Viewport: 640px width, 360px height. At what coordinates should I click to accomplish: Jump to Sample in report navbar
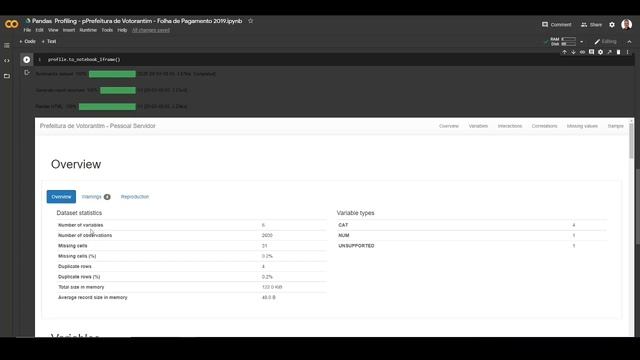(x=616, y=126)
